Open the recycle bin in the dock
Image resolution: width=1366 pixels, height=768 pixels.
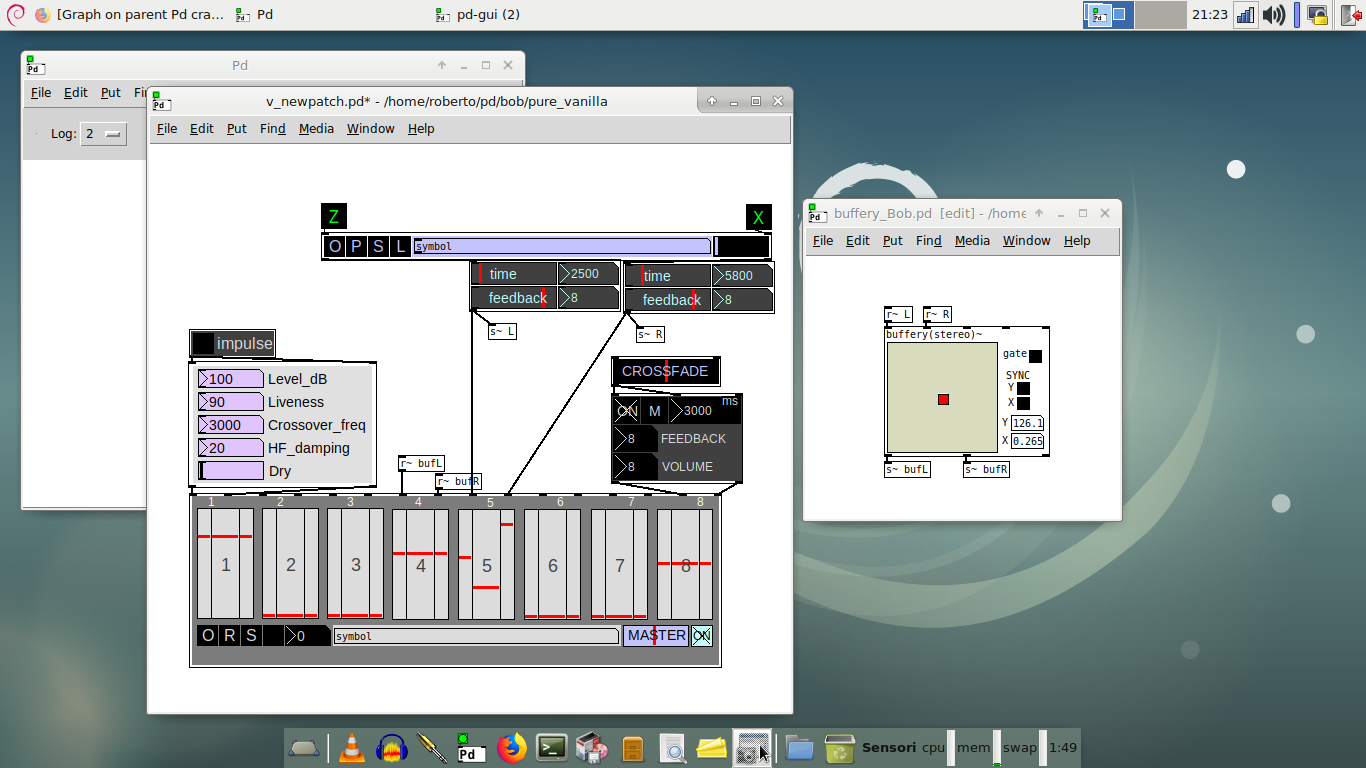(x=839, y=748)
